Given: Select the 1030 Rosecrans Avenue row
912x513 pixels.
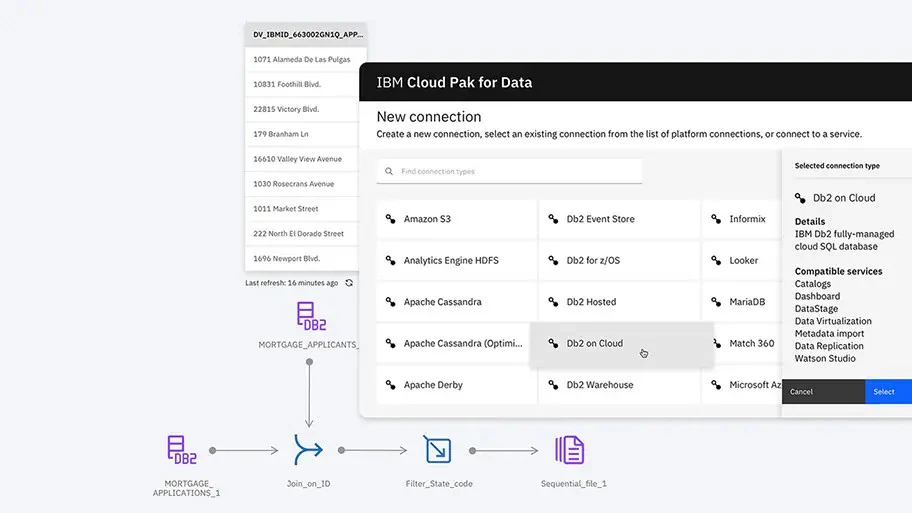Looking at the screenshot, I should point(302,184).
